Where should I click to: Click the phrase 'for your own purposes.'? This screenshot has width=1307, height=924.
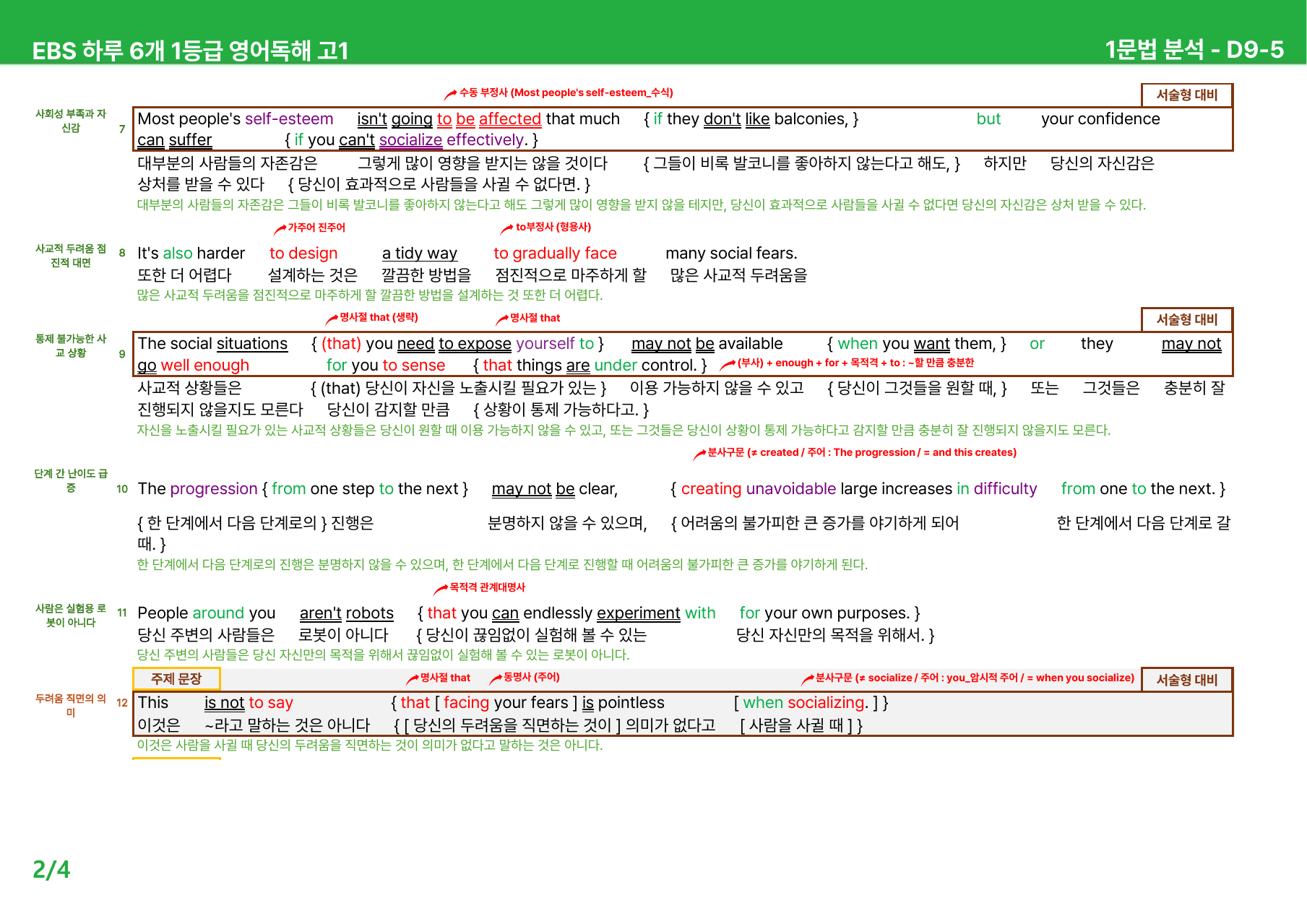(x=824, y=613)
